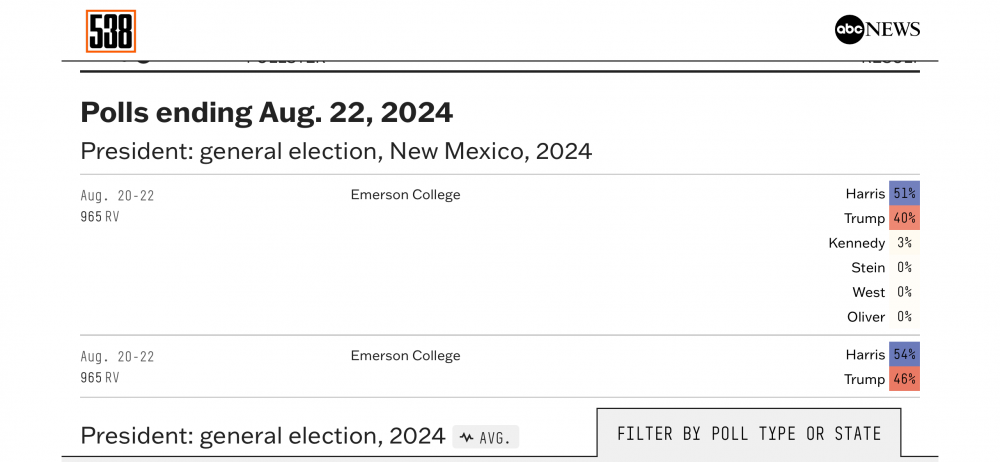Click the Harris 54% result box
The width and height of the screenshot is (1000, 462).
tap(904, 354)
